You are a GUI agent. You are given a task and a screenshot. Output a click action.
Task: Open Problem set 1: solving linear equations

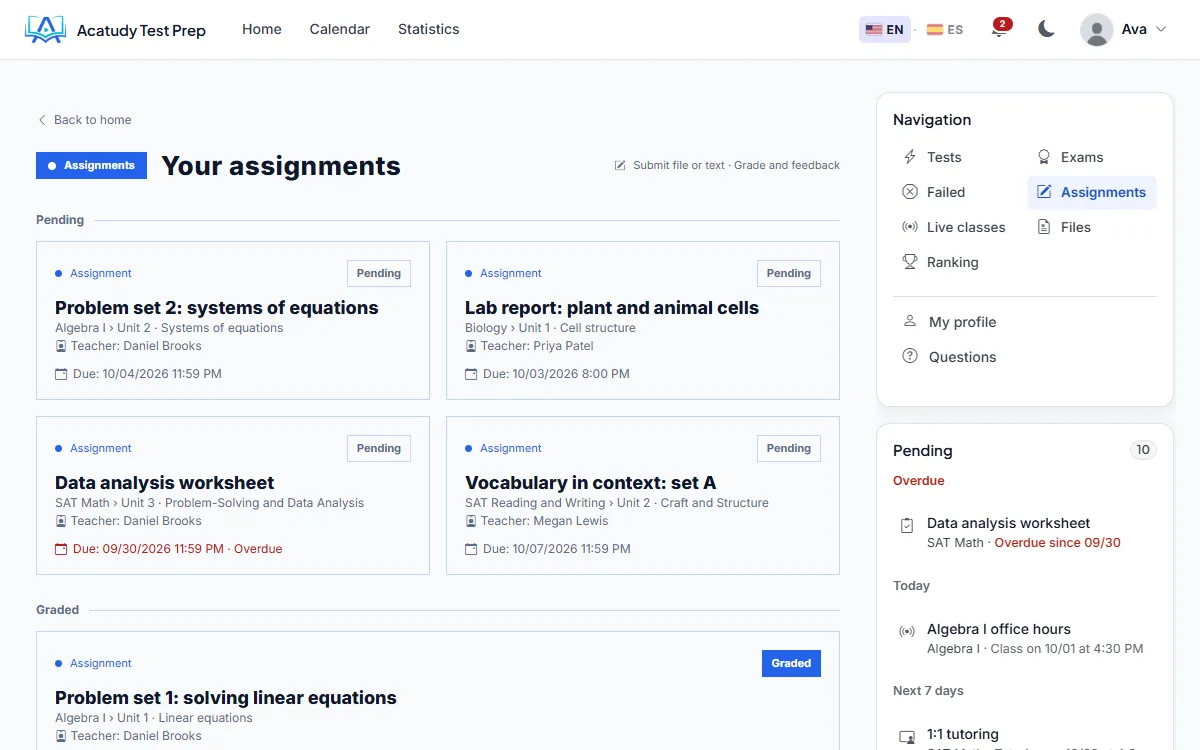[226, 698]
